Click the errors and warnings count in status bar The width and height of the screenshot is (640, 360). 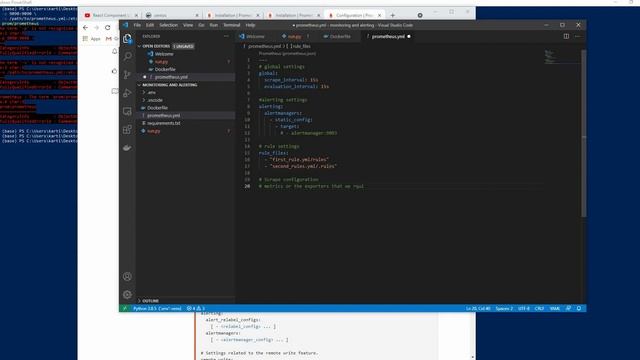pos(196,309)
